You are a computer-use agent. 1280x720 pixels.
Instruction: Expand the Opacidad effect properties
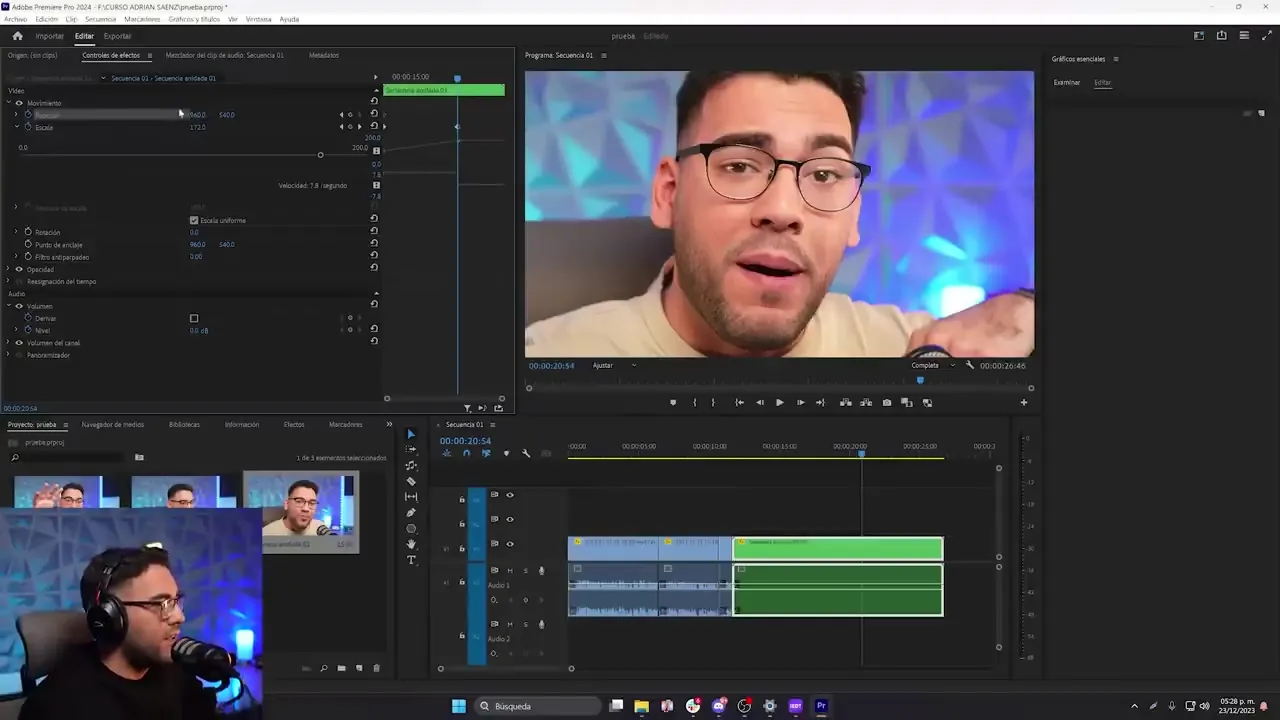(x=8, y=269)
